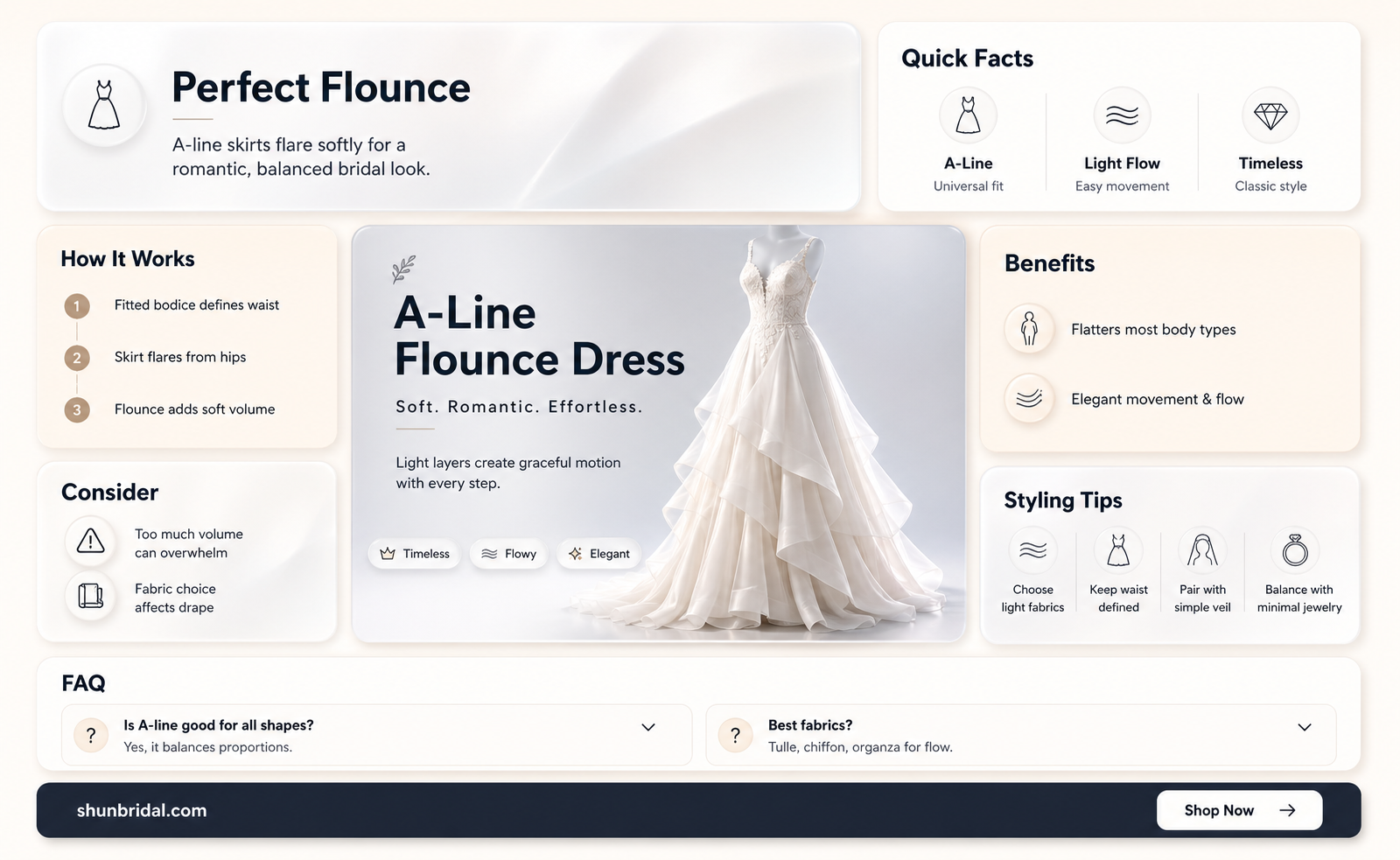Click the body figure icon in Benefits
Image resolution: width=1400 pixels, height=860 pixels.
[1029, 329]
